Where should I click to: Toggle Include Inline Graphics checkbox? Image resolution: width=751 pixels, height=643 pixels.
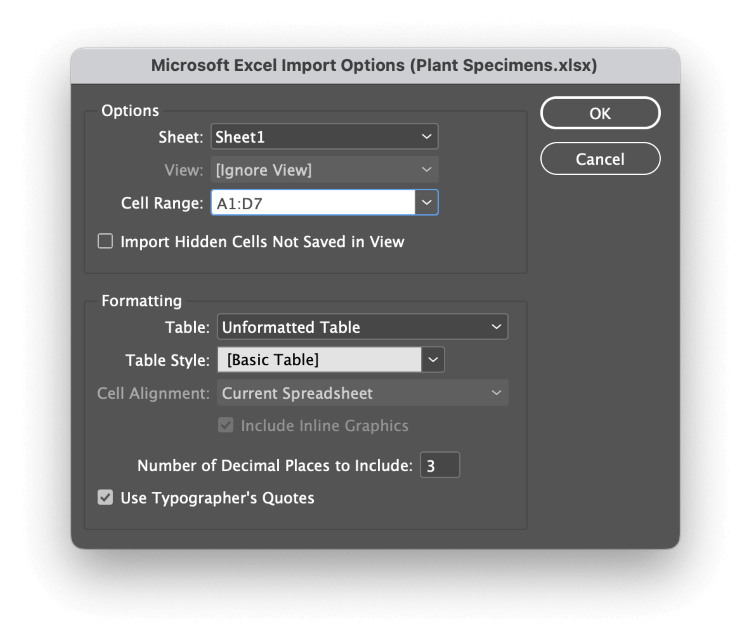tap(226, 425)
